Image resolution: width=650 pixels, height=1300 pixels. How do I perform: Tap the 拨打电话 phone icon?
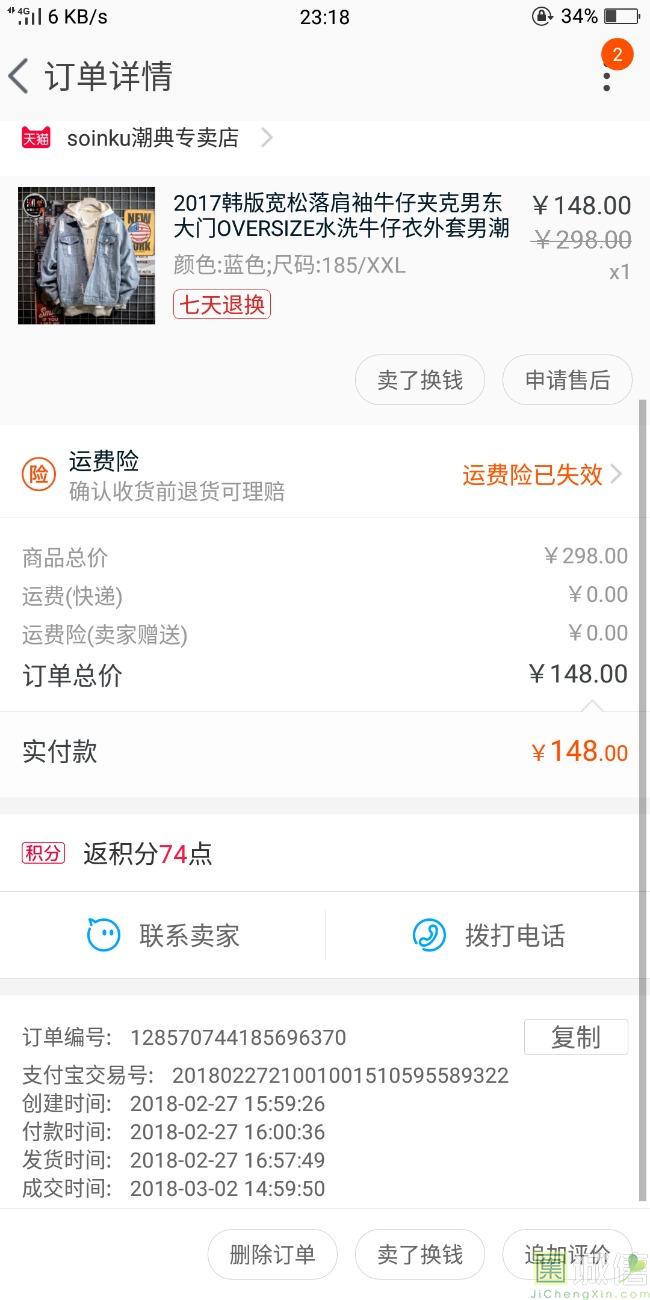tap(429, 936)
